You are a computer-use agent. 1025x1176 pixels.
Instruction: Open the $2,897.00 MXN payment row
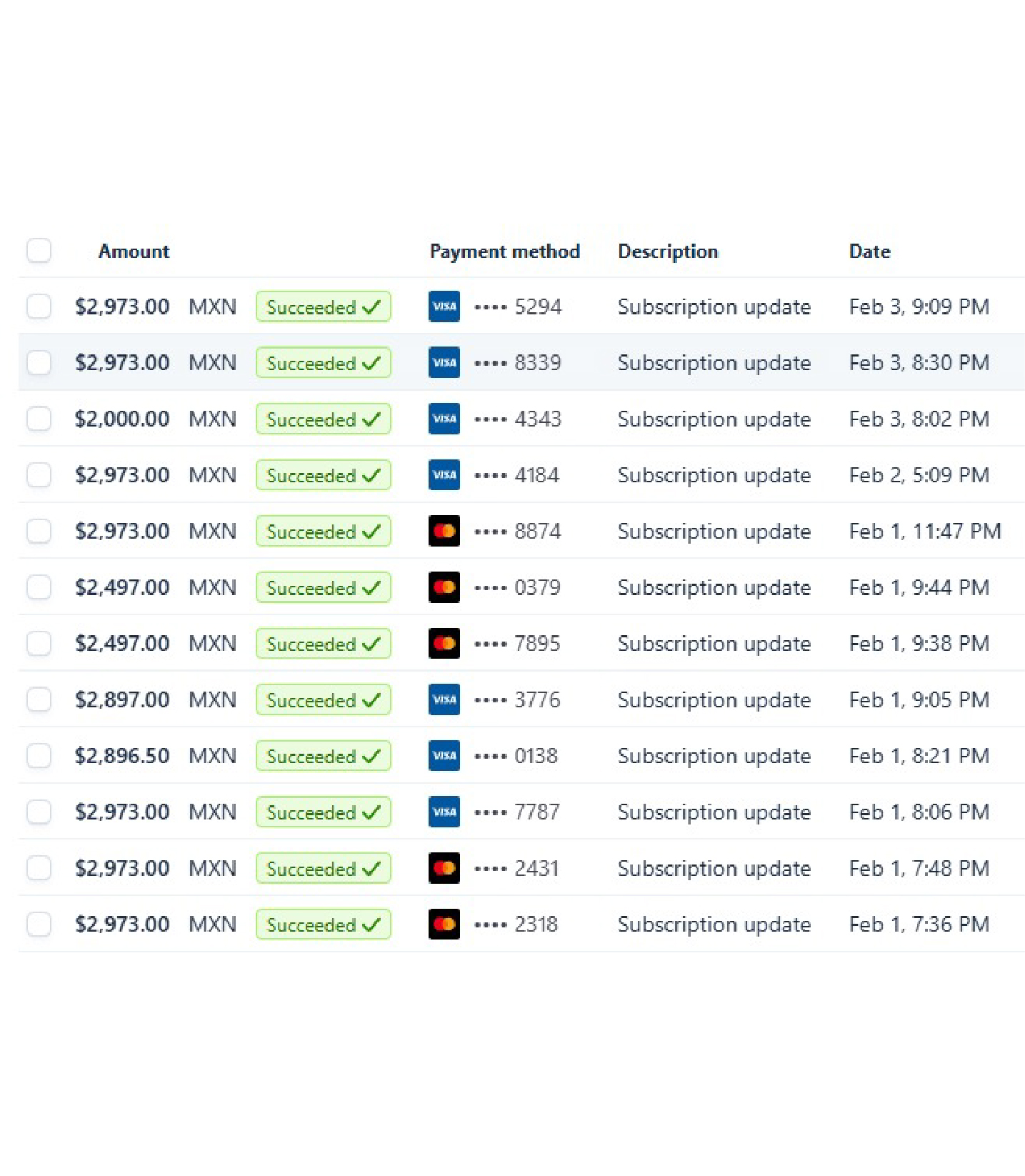pyautogui.click(x=521, y=699)
